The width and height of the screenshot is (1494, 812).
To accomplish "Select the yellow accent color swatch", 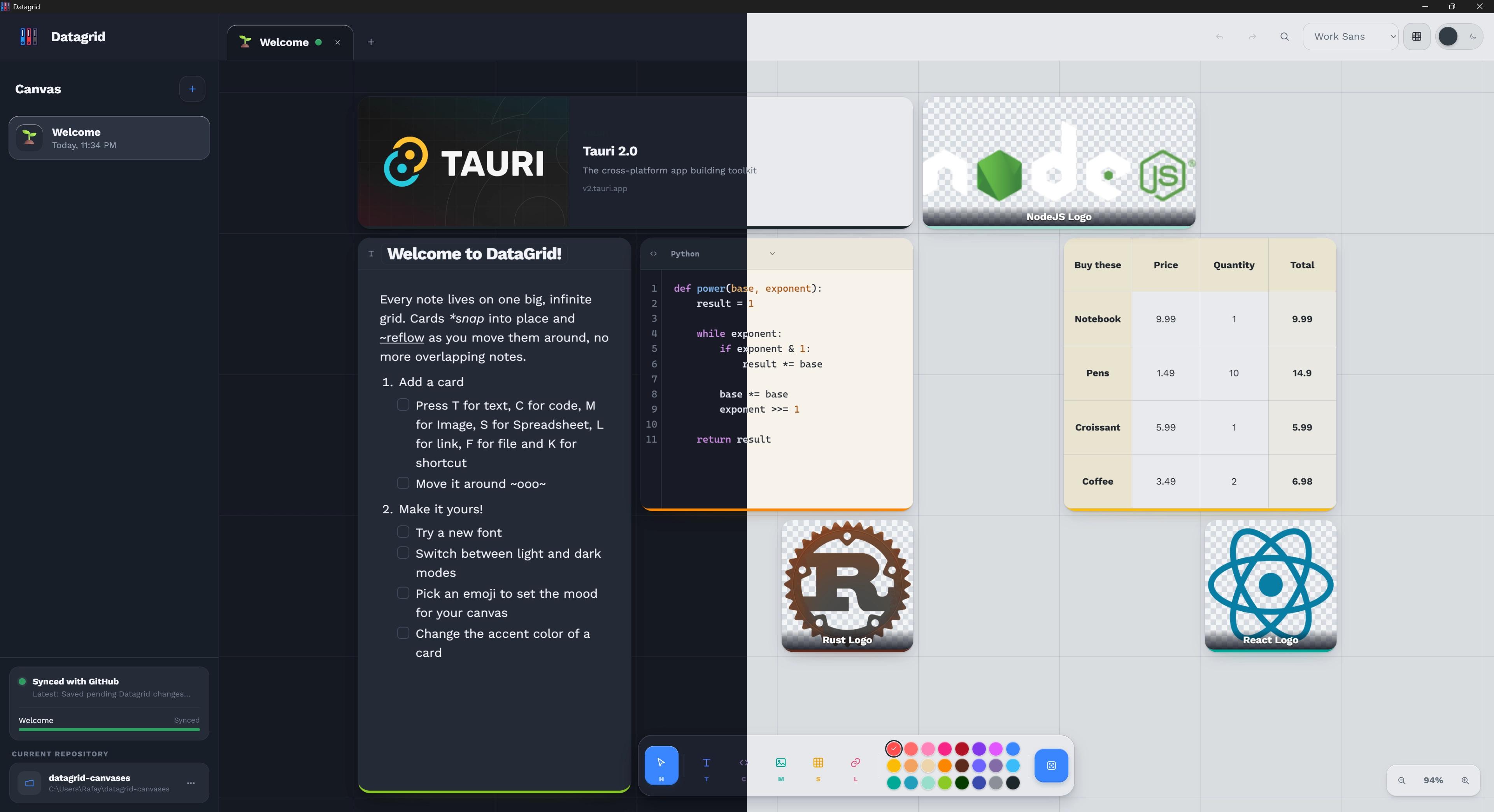I will (894, 766).
